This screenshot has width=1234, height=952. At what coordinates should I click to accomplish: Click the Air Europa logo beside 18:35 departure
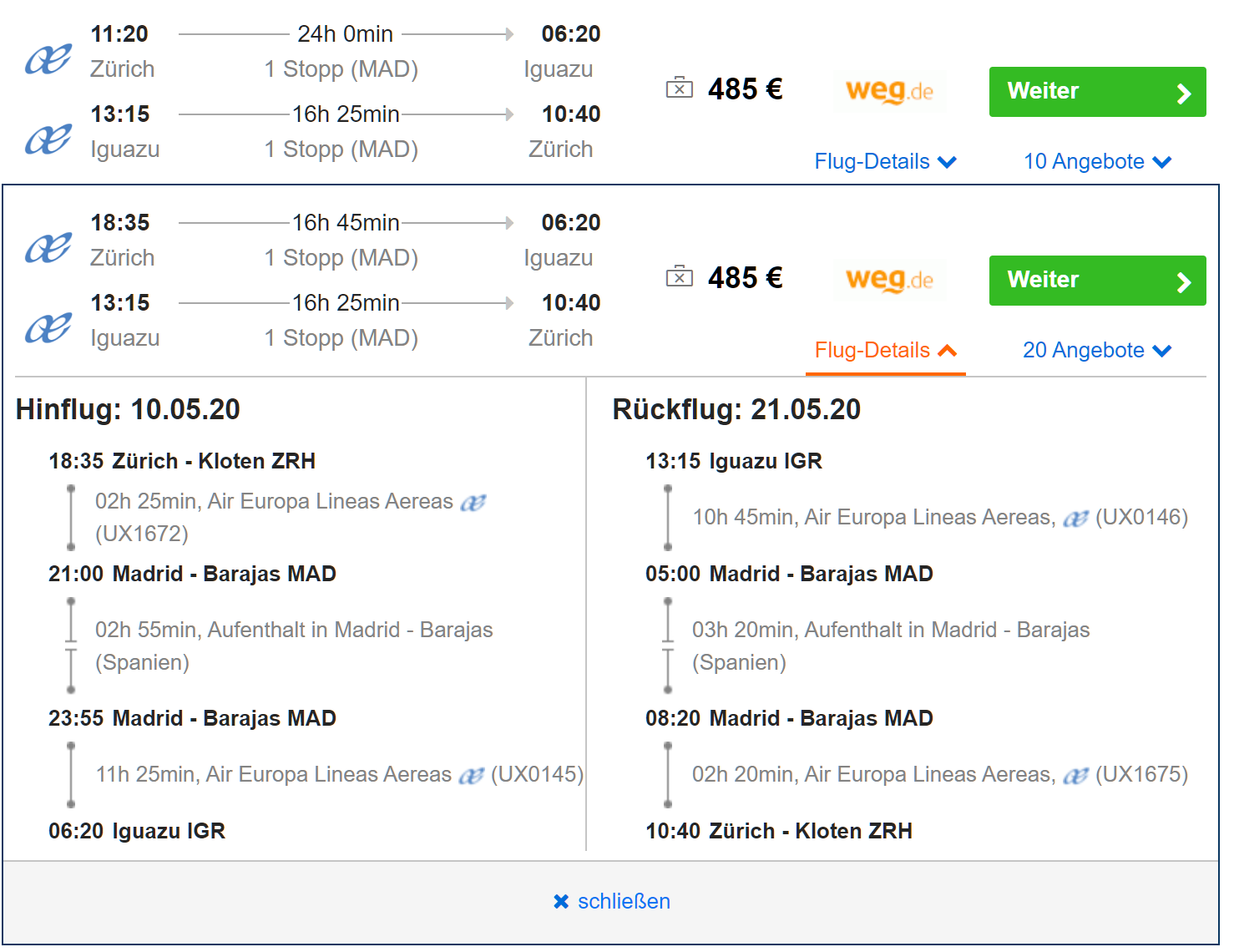pyautogui.click(x=48, y=249)
